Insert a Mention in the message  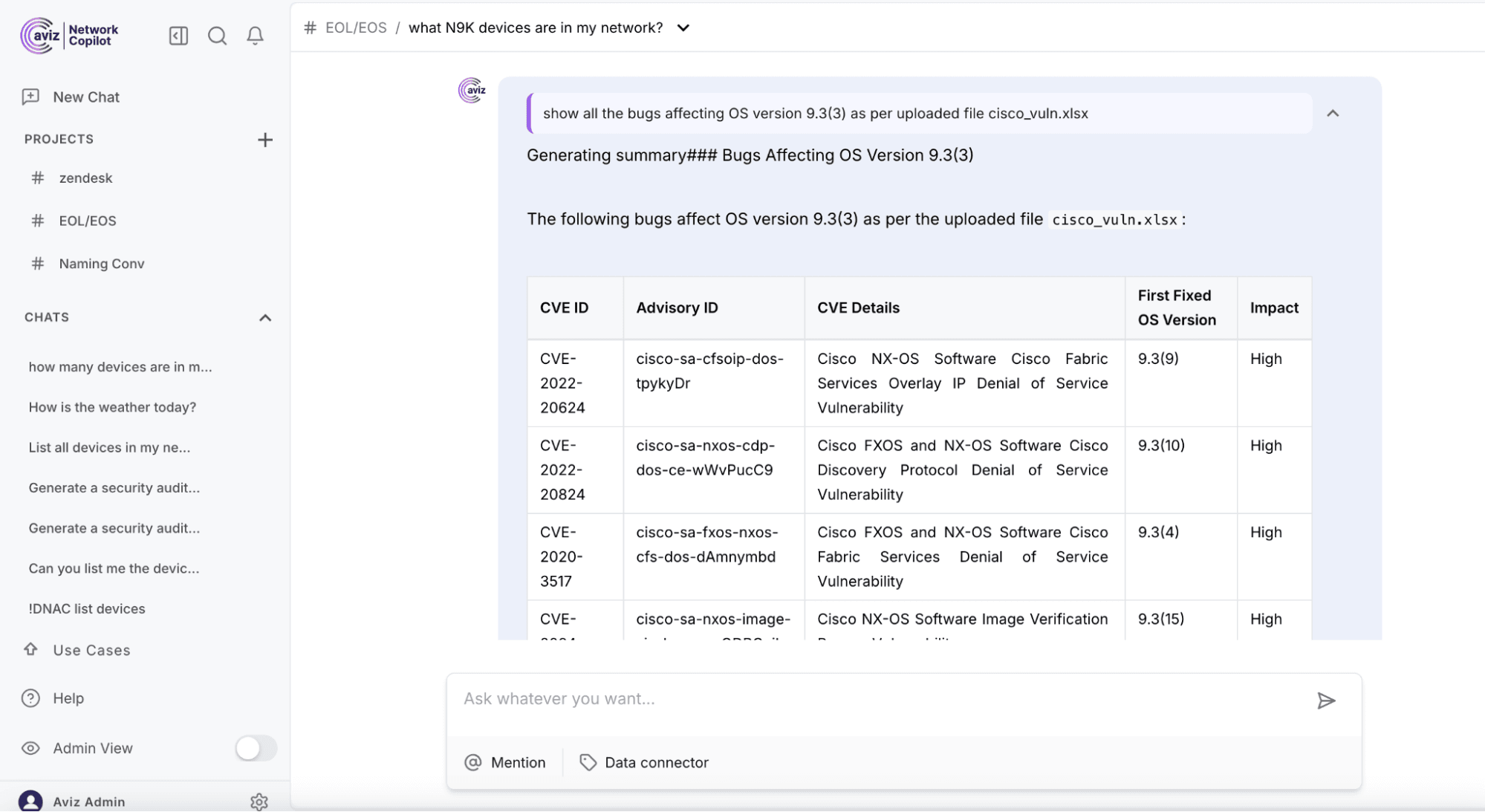coord(506,762)
